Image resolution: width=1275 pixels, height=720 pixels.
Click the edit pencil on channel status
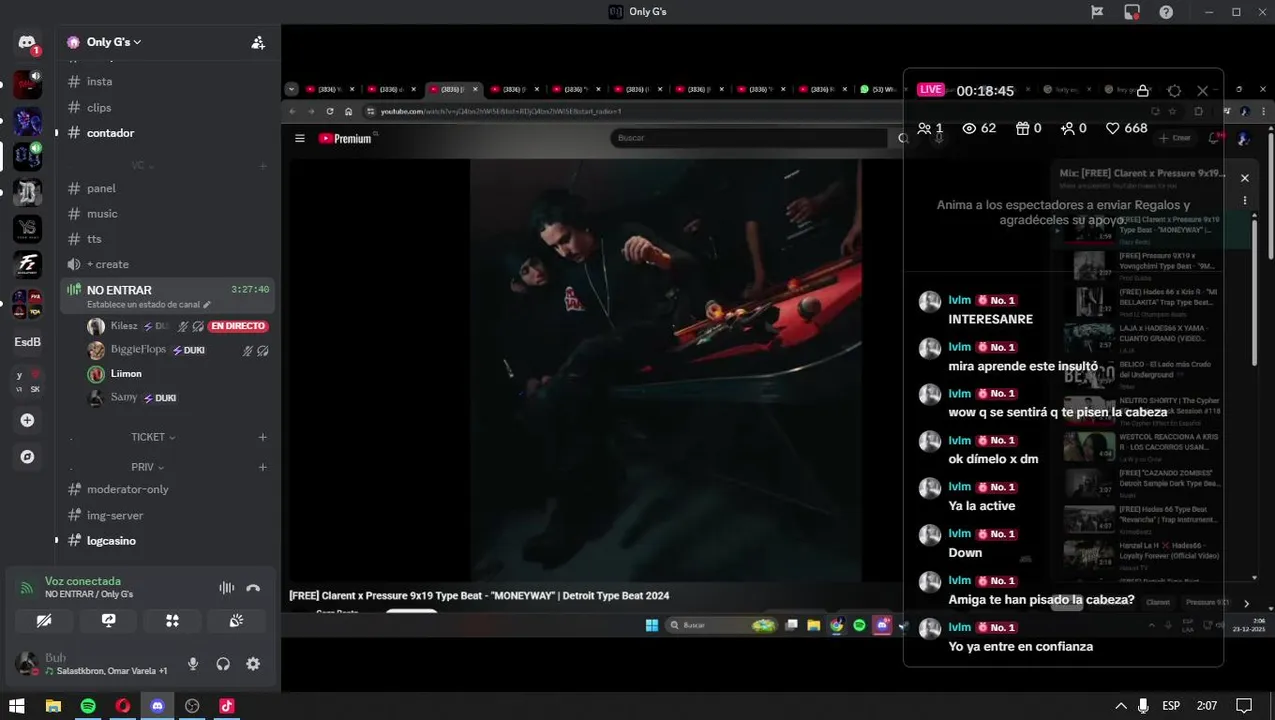207,304
